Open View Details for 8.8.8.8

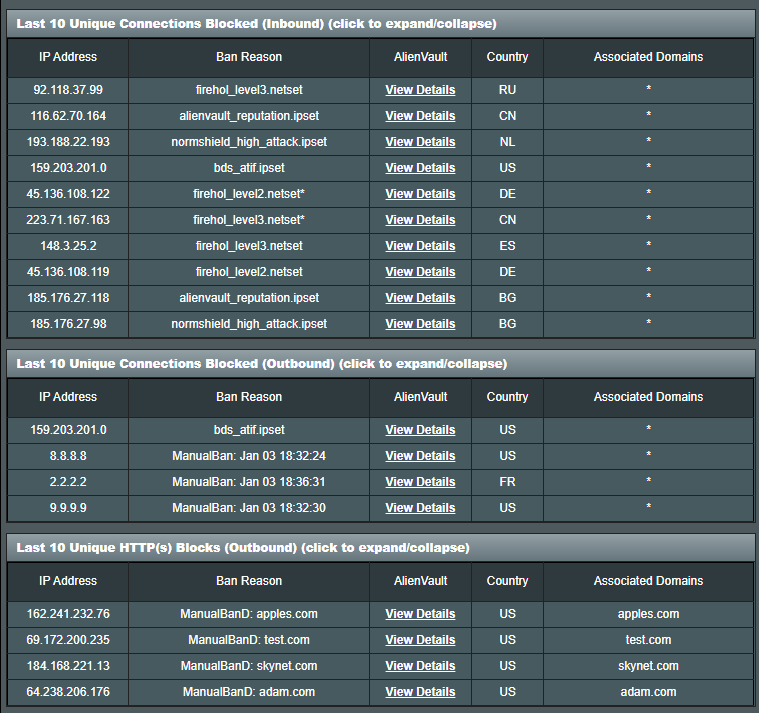pyautogui.click(x=420, y=456)
